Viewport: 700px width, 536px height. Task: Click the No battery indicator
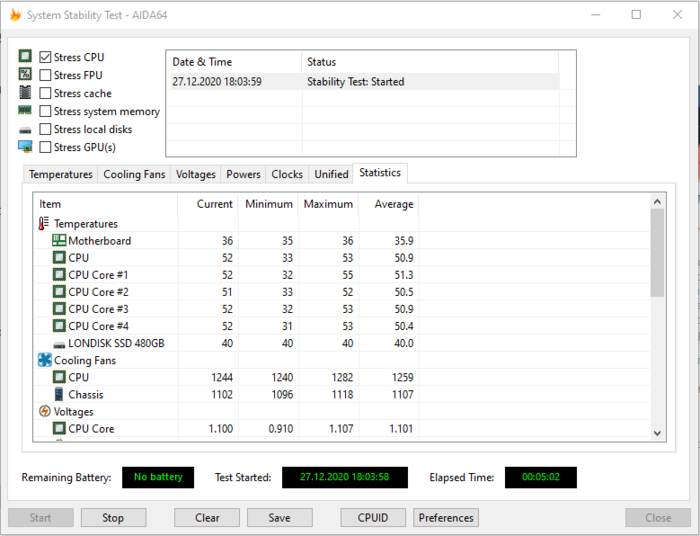coord(158,477)
